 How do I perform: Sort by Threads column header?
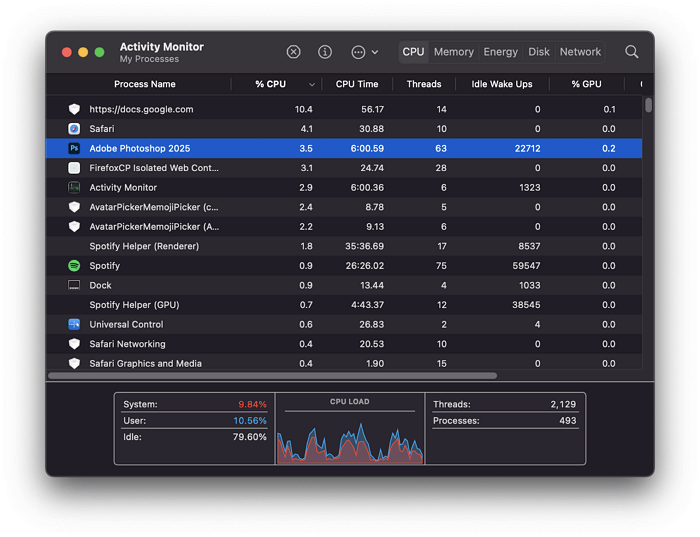(x=424, y=84)
